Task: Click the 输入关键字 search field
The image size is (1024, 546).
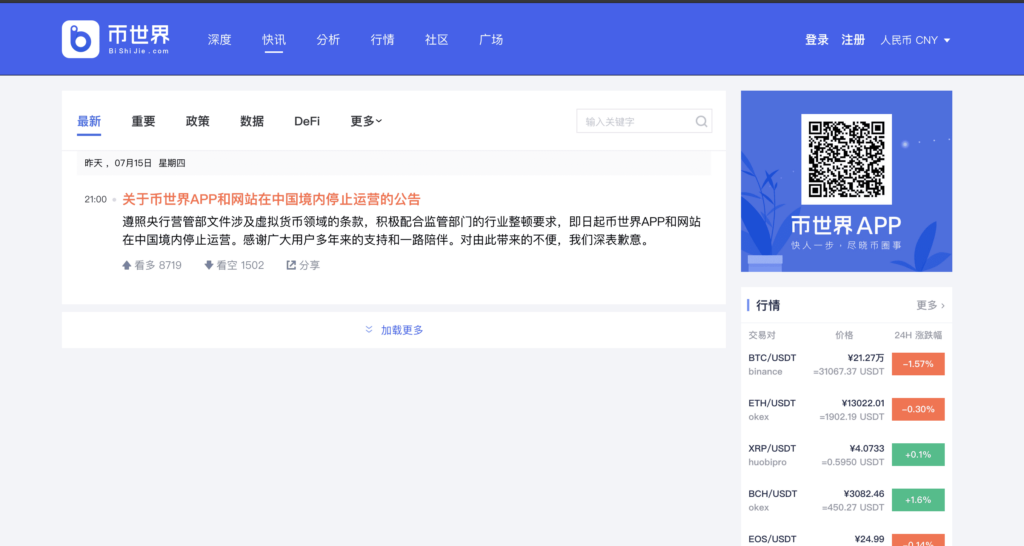Action: click(x=644, y=121)
